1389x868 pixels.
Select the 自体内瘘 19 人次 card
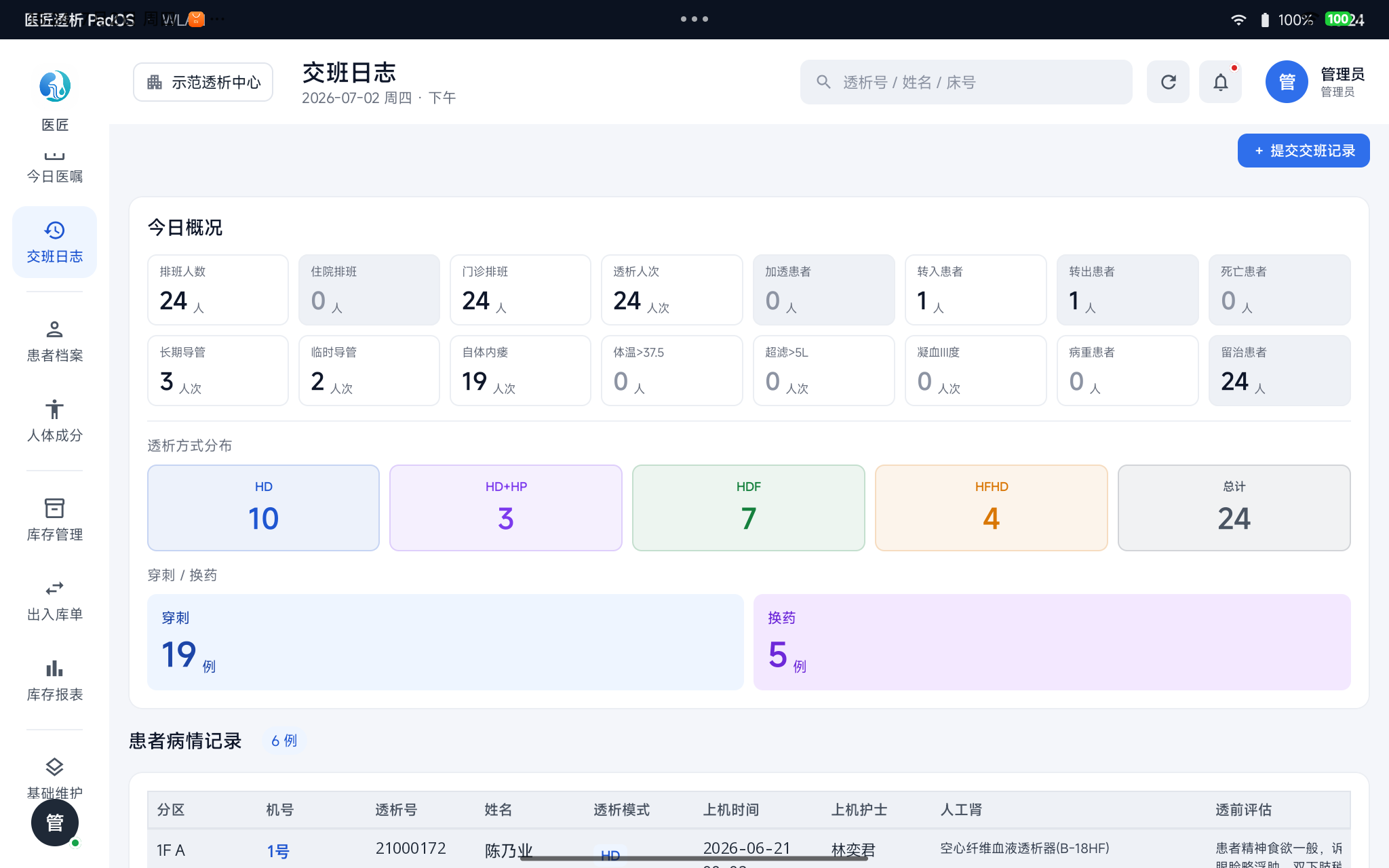tap(520, 370)
